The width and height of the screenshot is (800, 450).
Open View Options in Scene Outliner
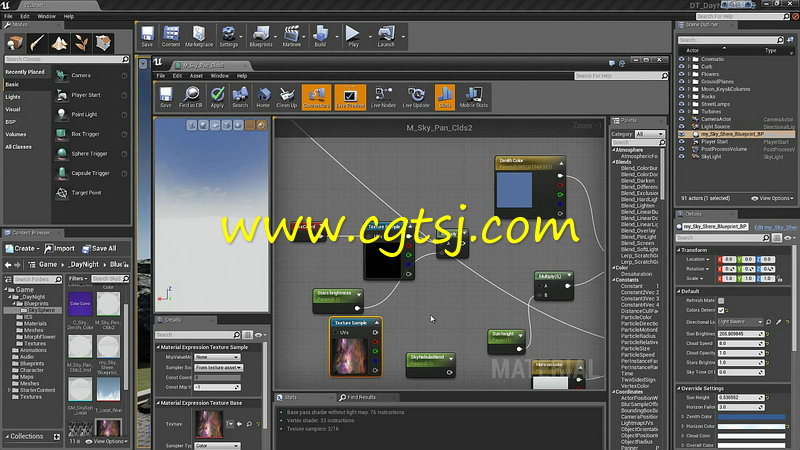tap(772, 198)
